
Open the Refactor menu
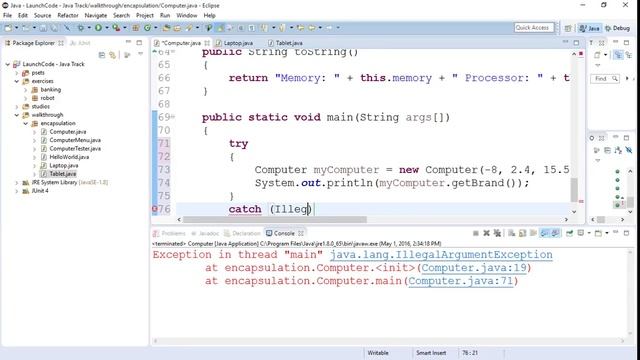pyautogui.click(x=68, y=16)
